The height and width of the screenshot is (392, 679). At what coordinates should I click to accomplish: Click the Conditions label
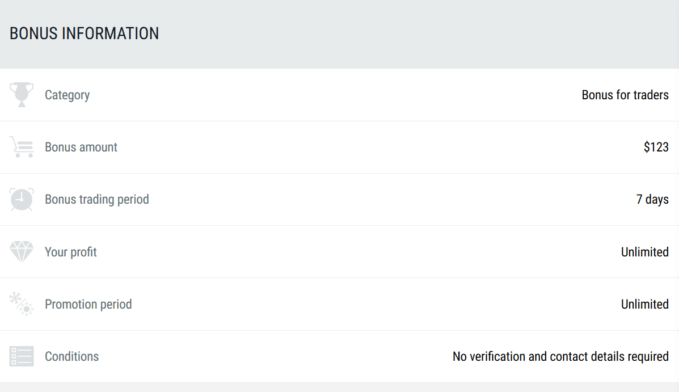71,356
